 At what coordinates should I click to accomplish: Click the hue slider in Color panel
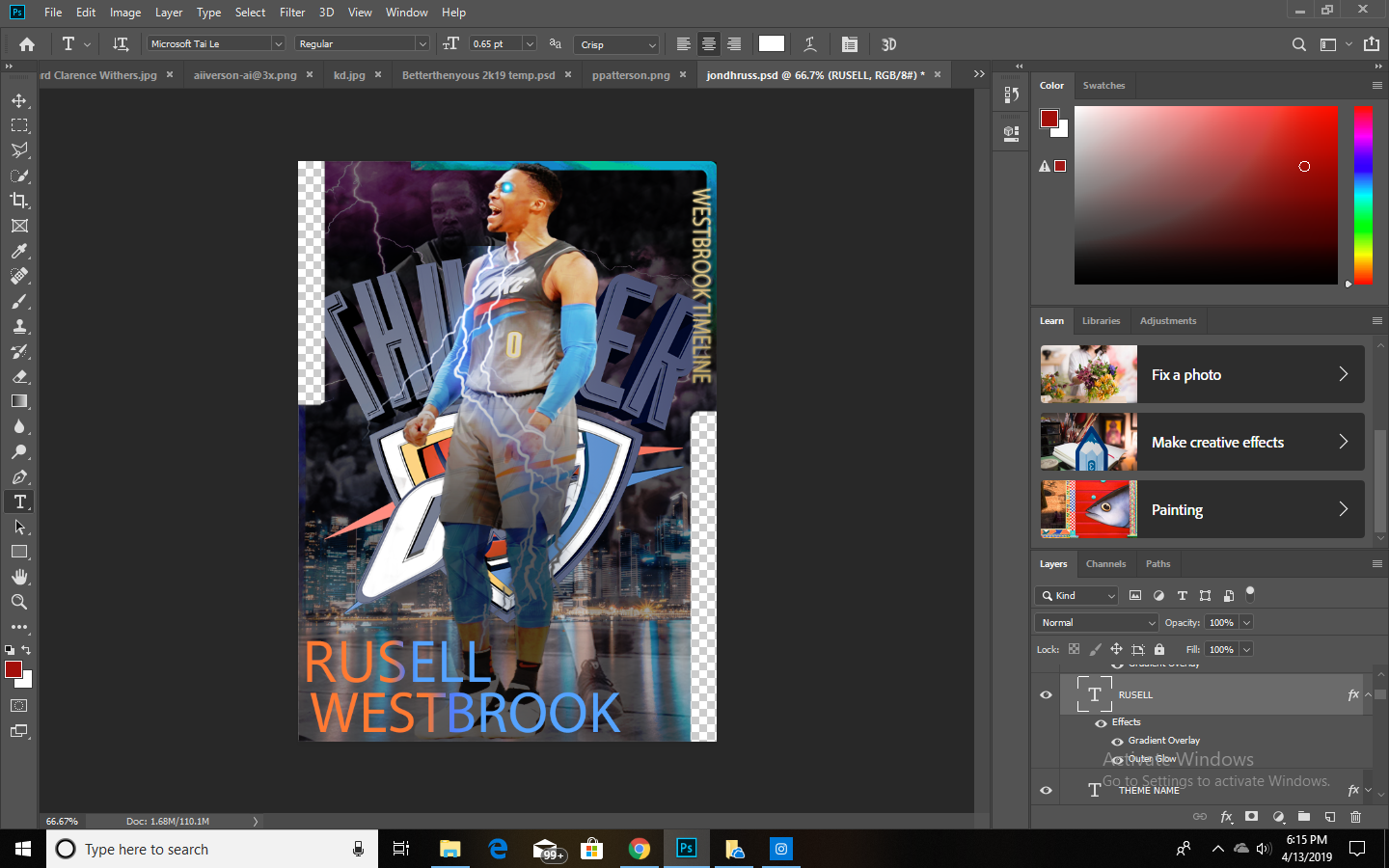tap(1363, 195)
